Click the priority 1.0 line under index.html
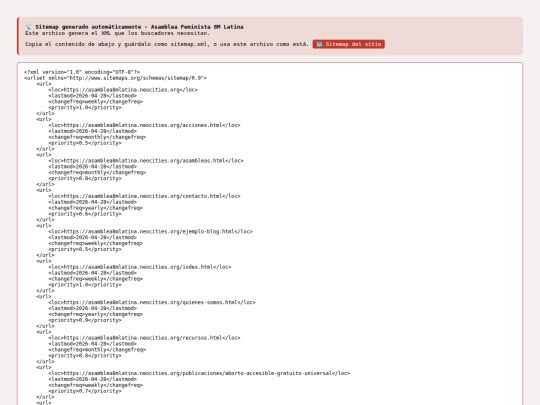Viewport: 540px width, 405px height. (x=85, y=285)
